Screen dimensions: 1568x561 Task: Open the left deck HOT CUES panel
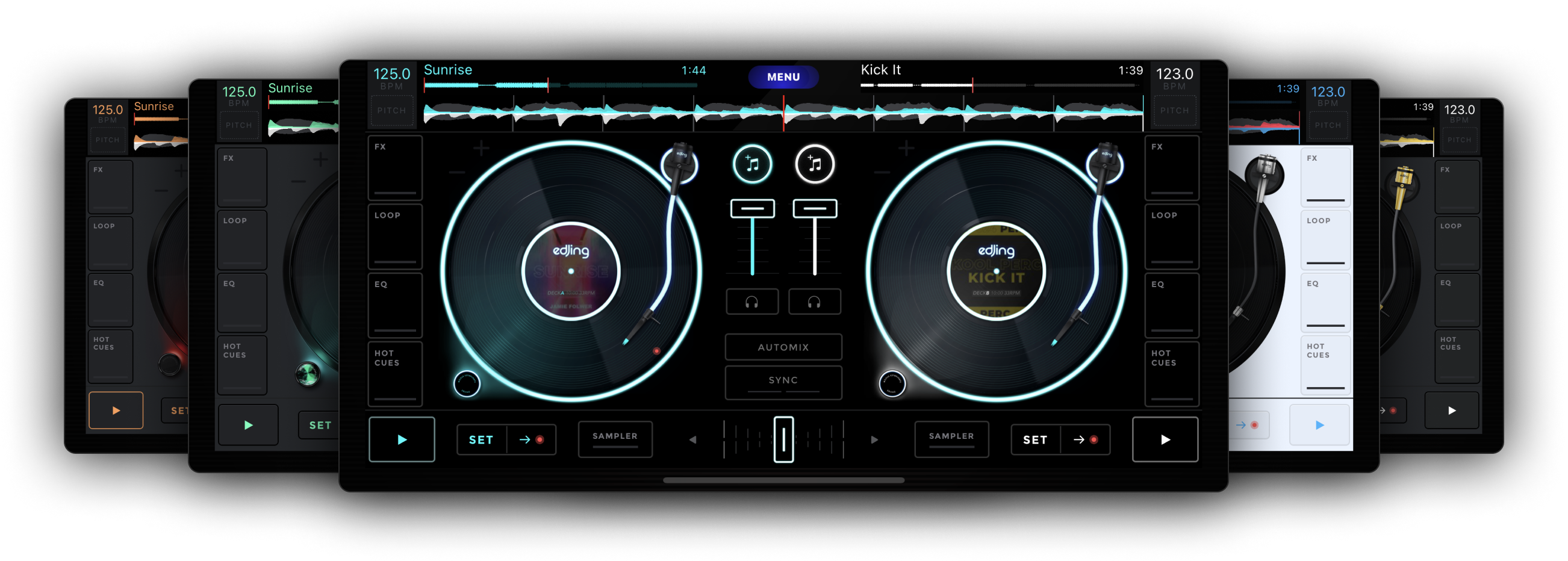tap(395, 374)
